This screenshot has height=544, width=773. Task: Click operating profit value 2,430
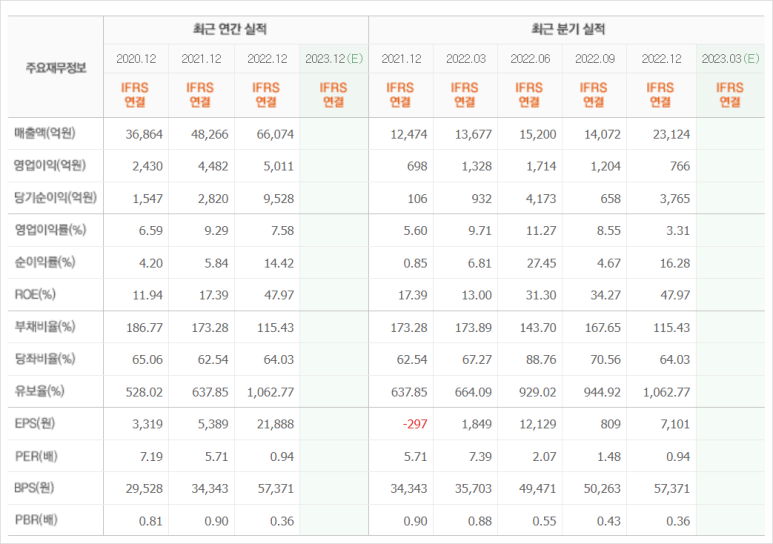(x=147, y=166)
